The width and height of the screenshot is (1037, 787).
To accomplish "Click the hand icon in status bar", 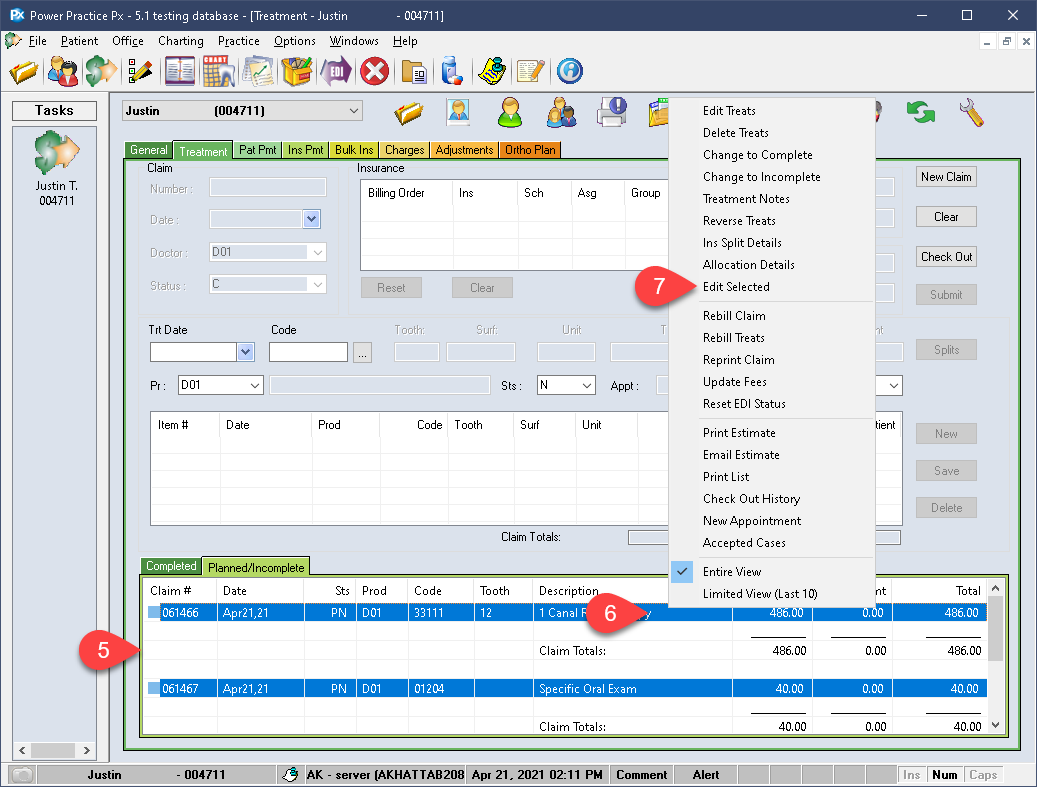I will point(290,774).
